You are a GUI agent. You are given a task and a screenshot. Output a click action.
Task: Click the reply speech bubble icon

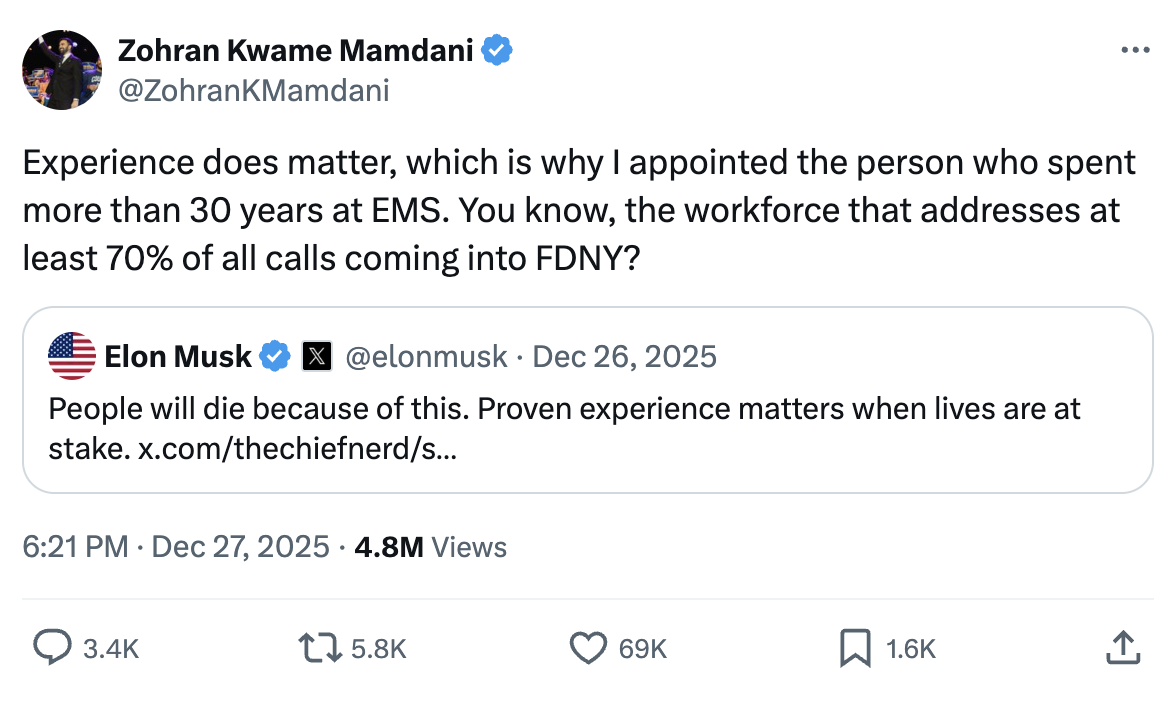point(50,648)
